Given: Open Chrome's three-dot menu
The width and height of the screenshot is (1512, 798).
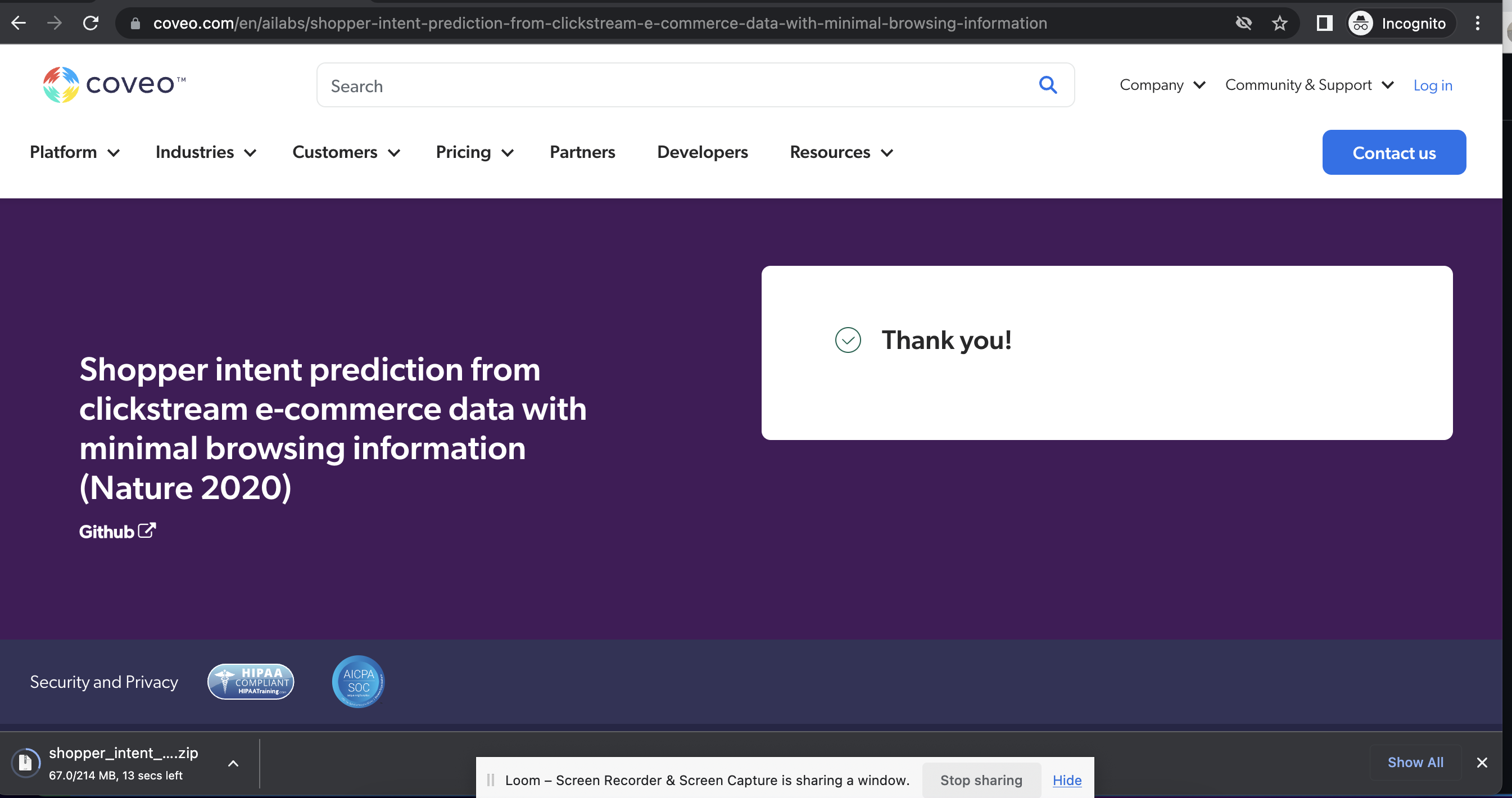Looking at the screenshot, I should point(1477,24).
